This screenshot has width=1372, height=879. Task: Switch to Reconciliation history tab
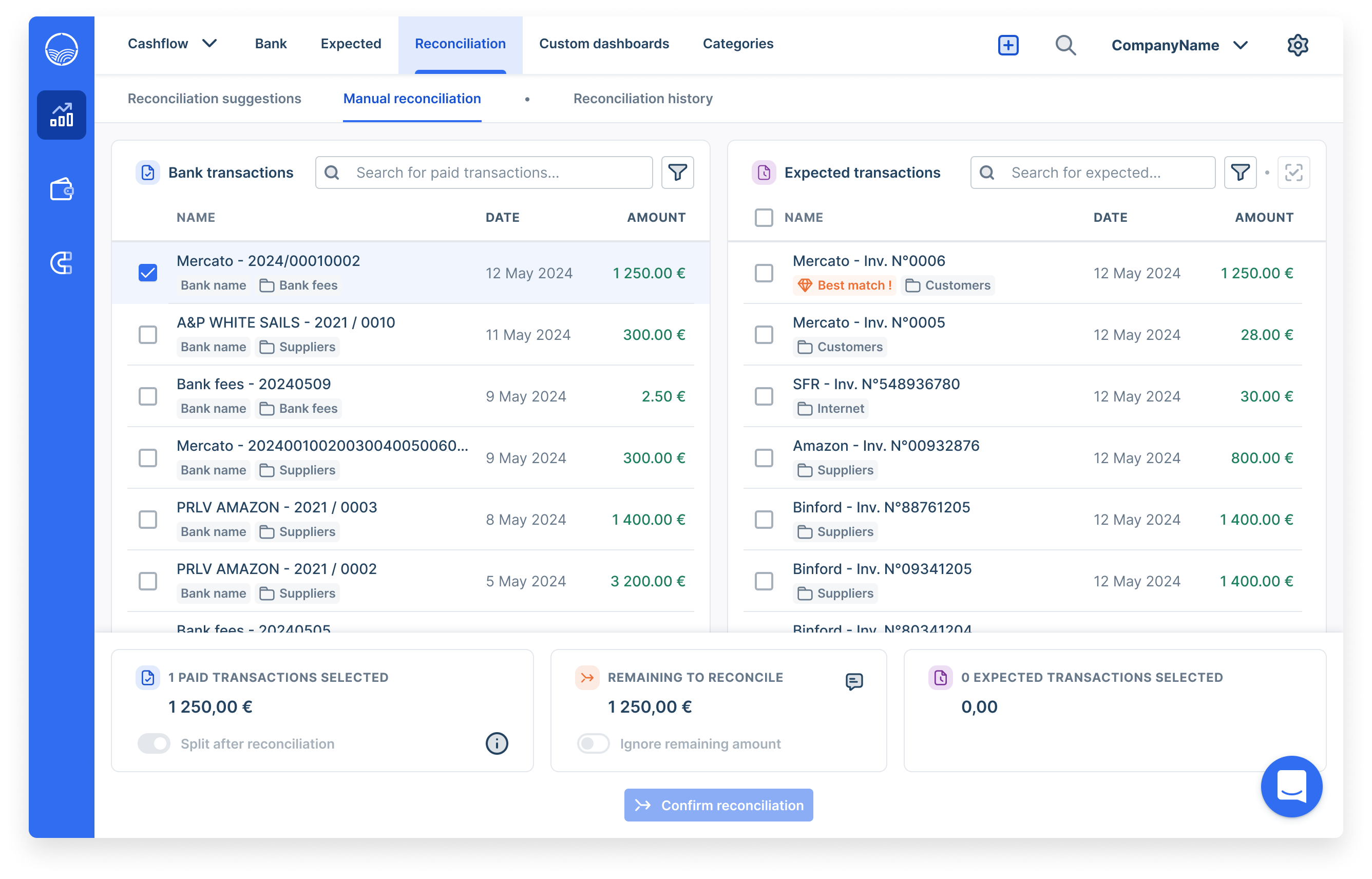tap(643, 99)
